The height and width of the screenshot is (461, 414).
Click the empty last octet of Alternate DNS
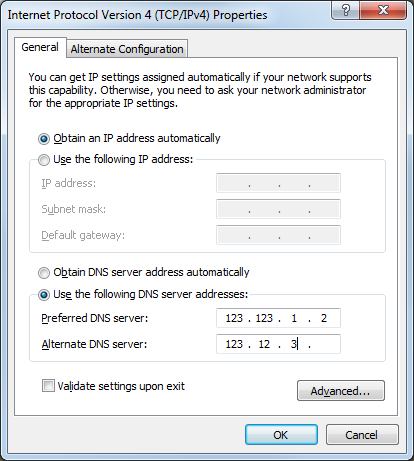coord(324,344)
